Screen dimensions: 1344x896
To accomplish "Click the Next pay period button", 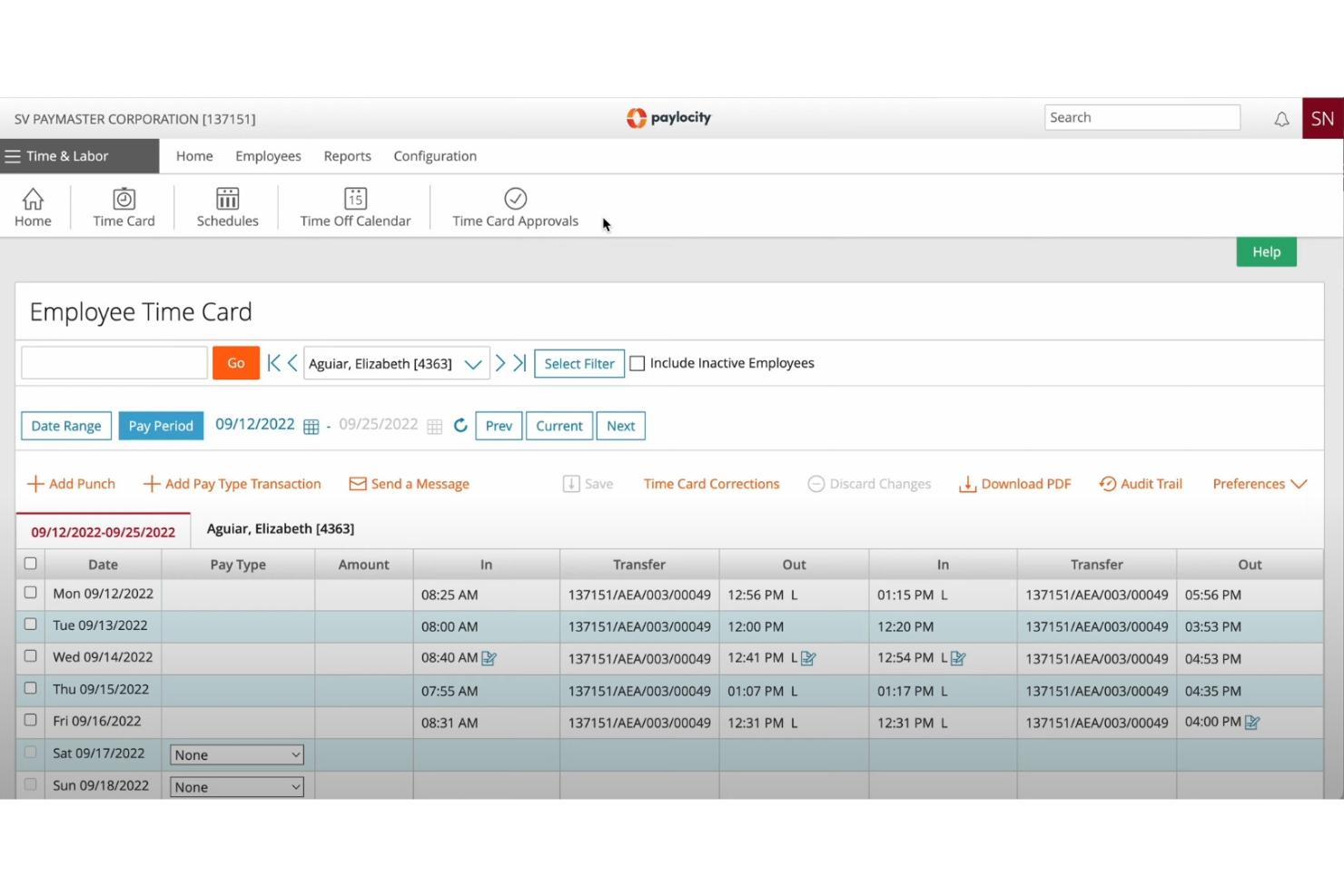I will [x=621, y=426].
